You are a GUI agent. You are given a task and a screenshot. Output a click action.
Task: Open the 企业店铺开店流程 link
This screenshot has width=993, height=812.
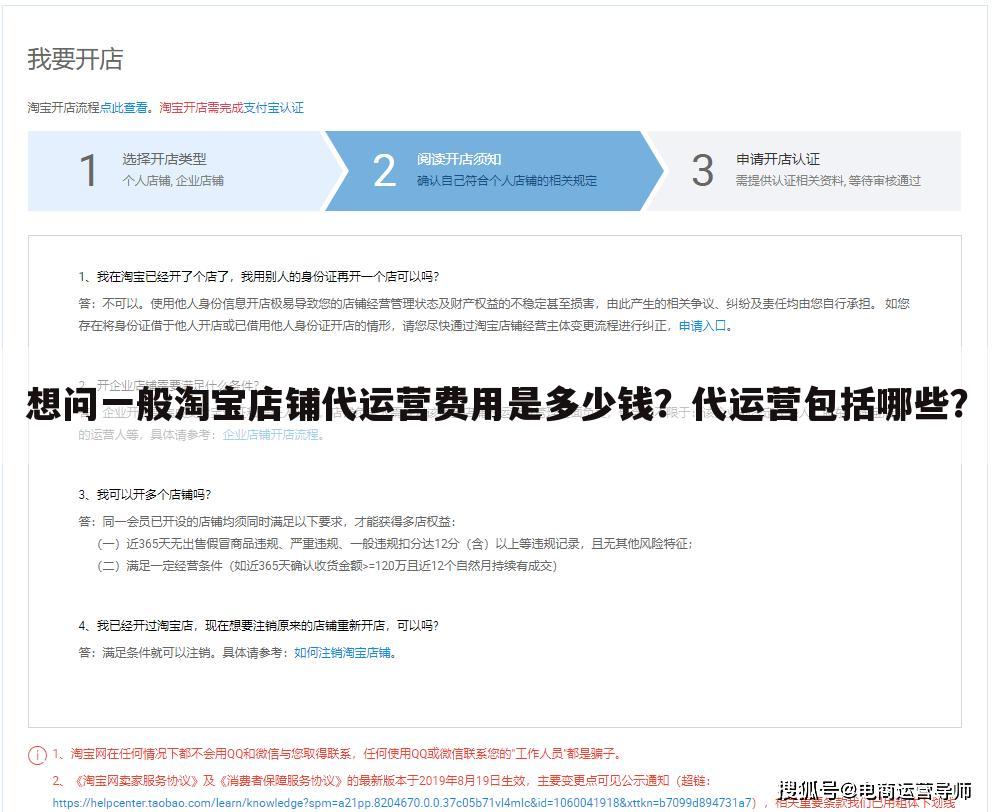click(x=270, y=435)
